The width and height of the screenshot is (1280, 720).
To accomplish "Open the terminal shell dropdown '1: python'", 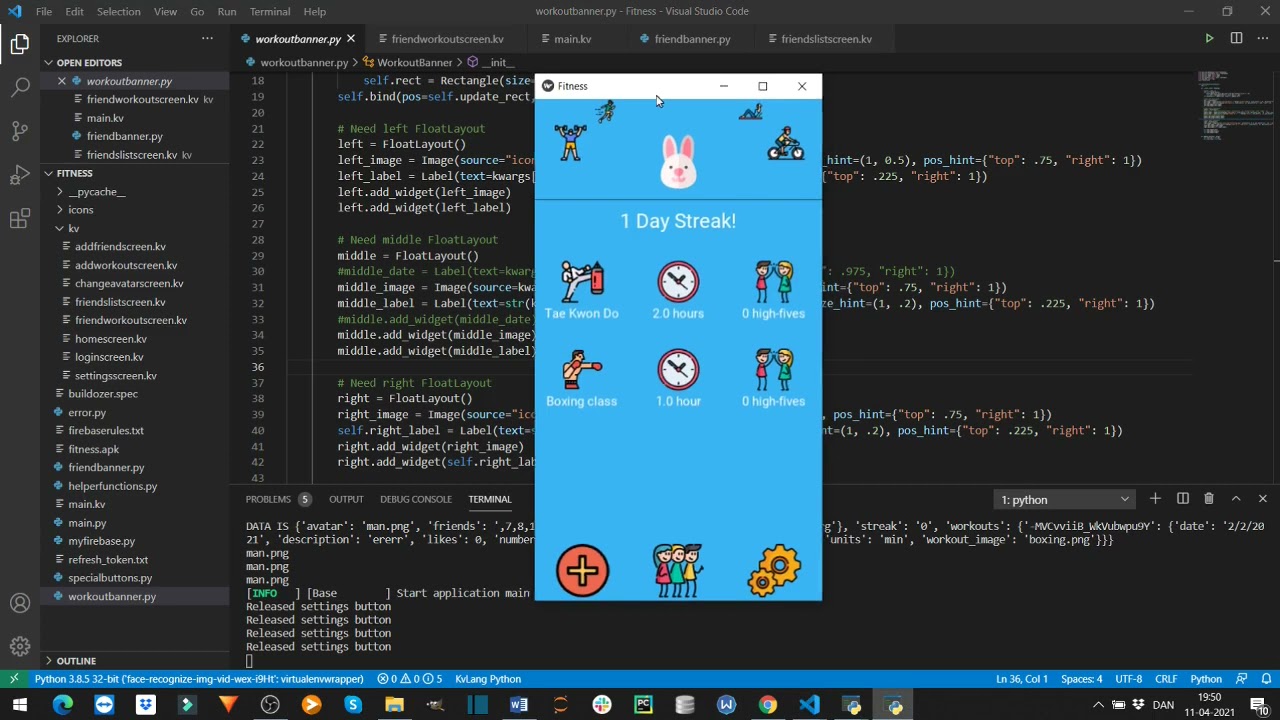I will tap(1064, 500).
